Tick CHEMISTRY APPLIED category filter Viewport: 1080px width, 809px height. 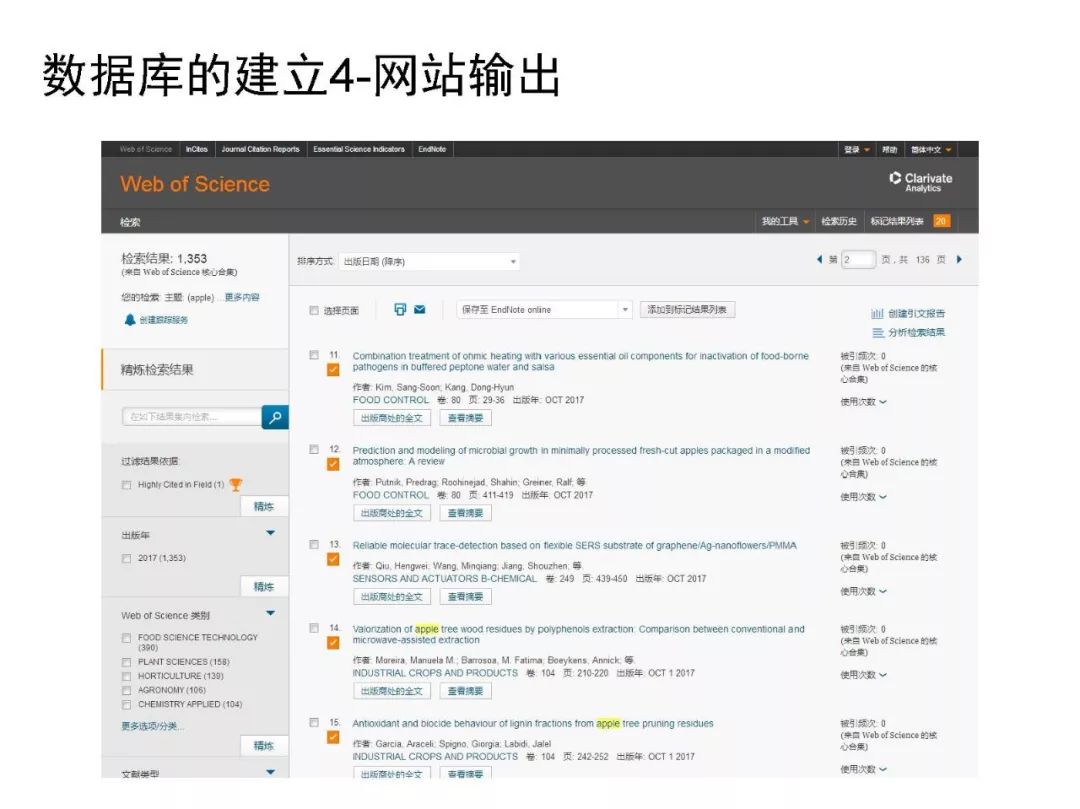click(126, 705)
